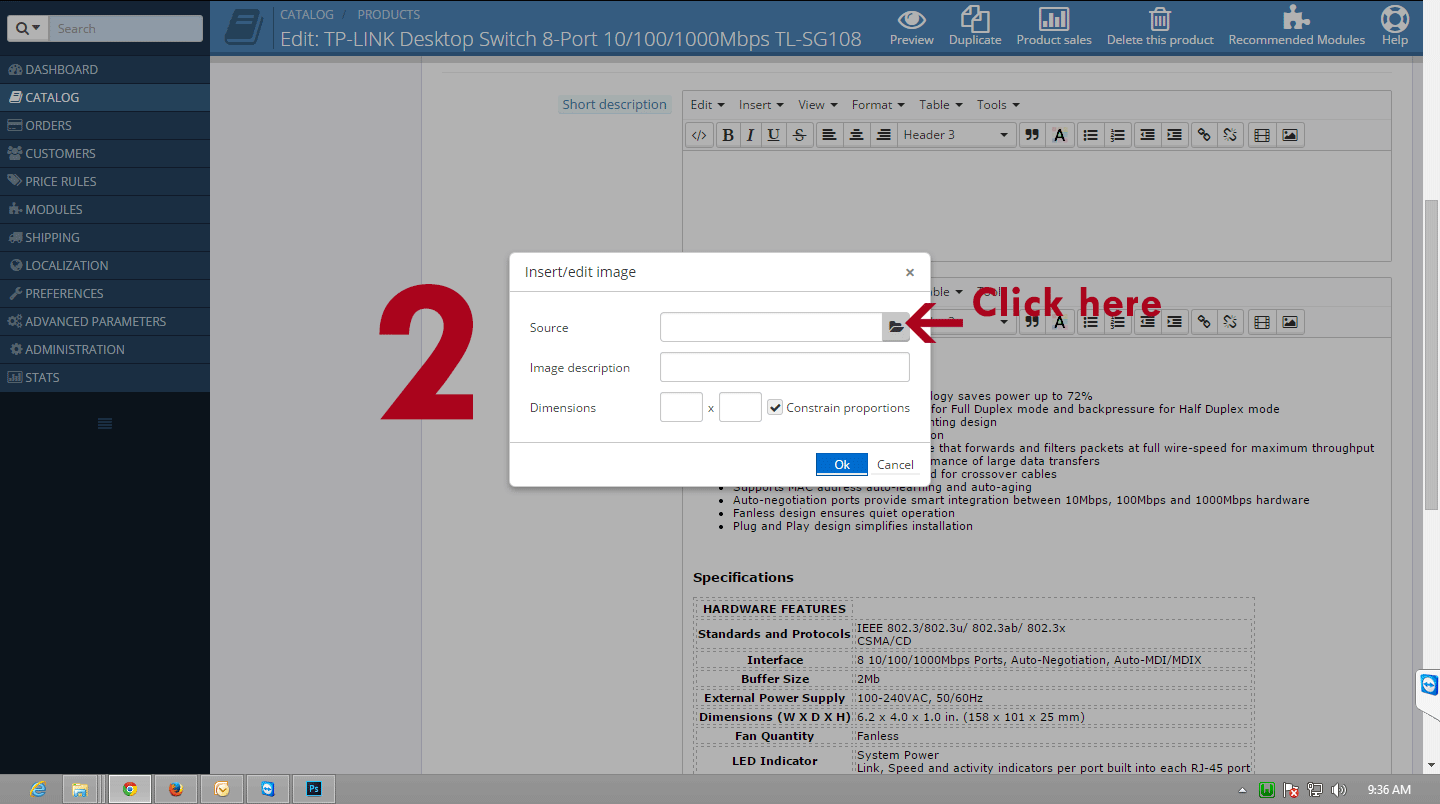1440x804 pixels.
Task: Open the Header 3 format dropdown
Action: pyautogui.click(x=956, y=135)
